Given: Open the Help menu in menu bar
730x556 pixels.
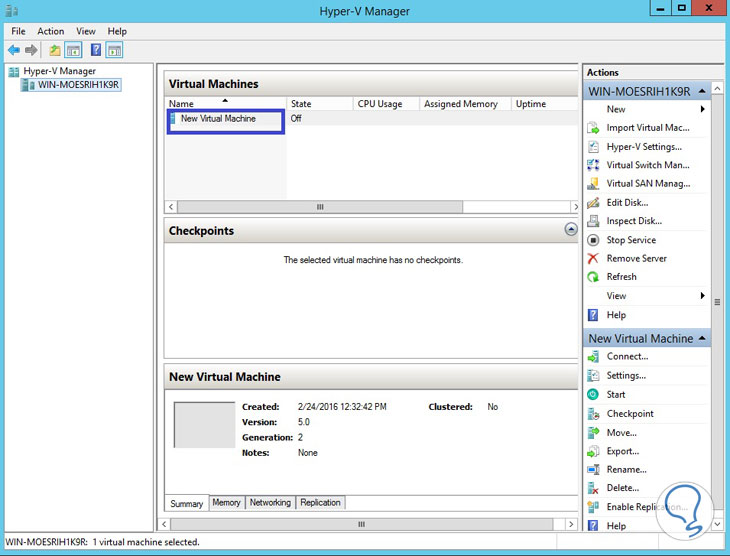Looking at the screenshot, I should pos(117,31).
